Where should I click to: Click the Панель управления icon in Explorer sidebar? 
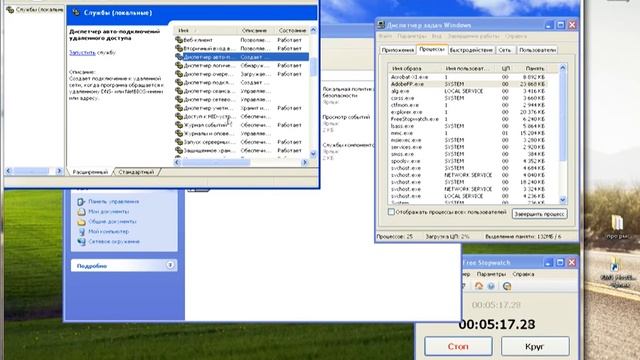[81, 202]
